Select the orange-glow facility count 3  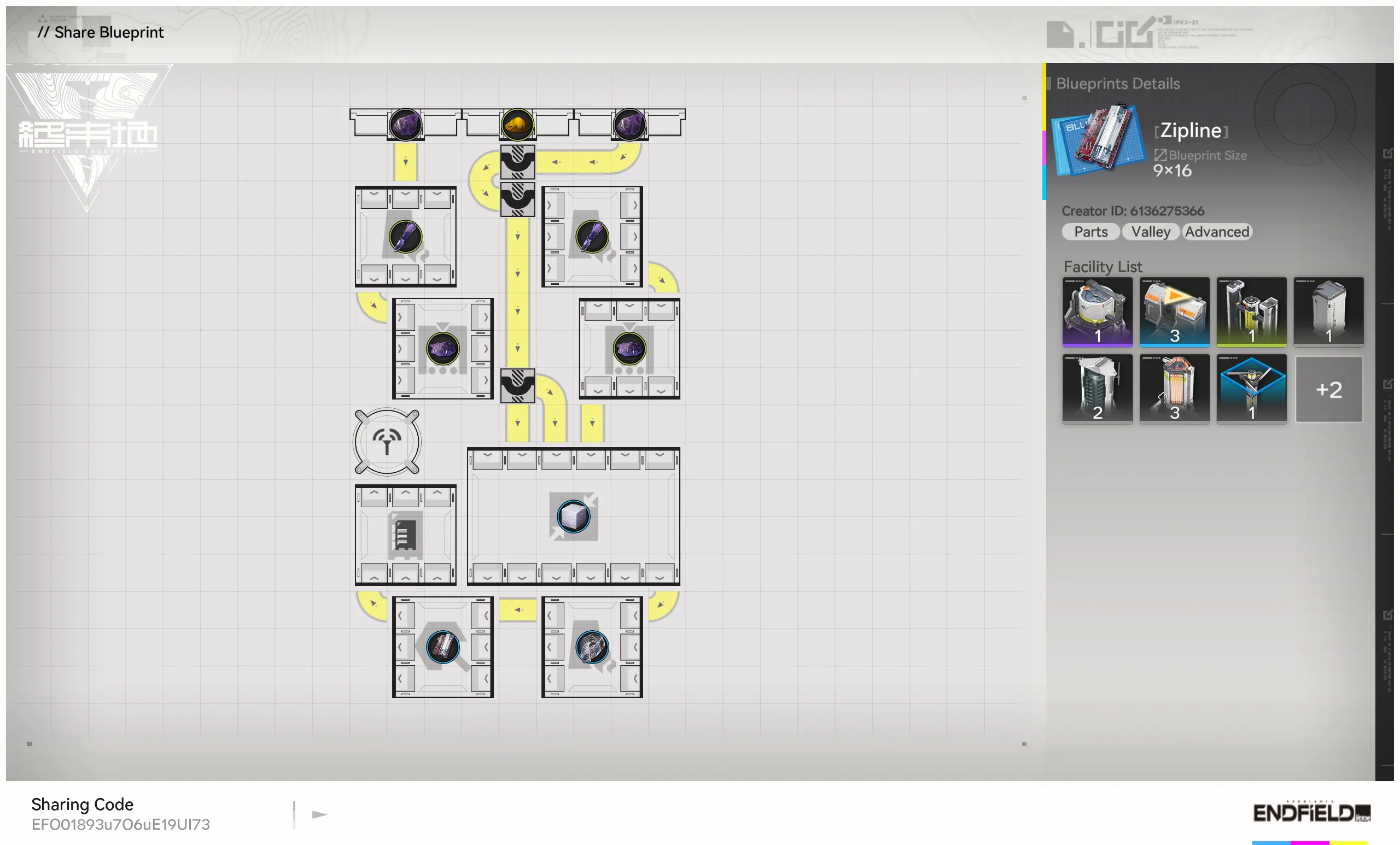(1175, 389)
